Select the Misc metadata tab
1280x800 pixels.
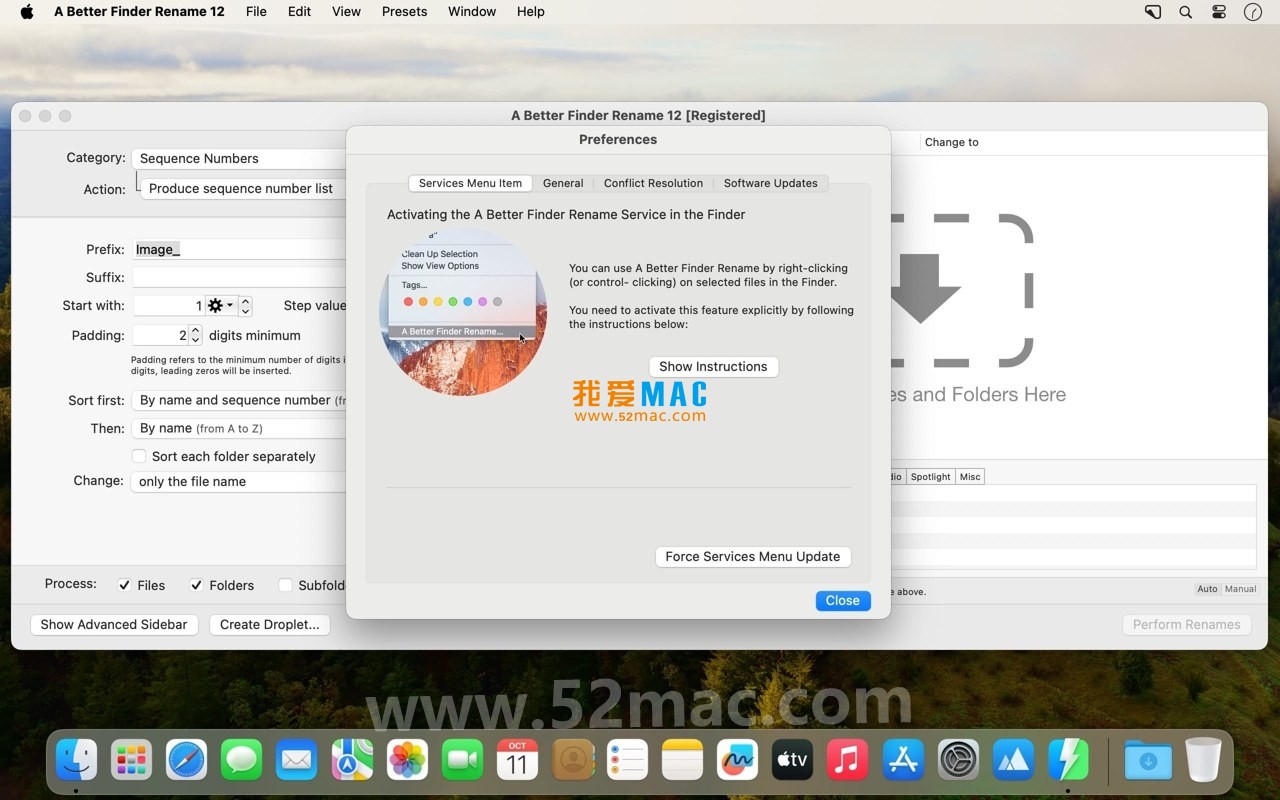[x=970, y=477]
